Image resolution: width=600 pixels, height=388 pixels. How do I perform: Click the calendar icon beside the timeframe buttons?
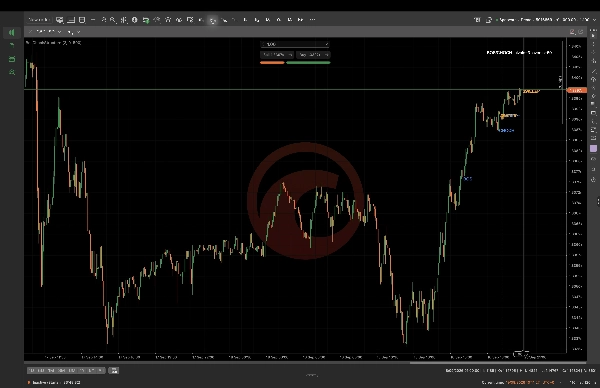point(114,370)
